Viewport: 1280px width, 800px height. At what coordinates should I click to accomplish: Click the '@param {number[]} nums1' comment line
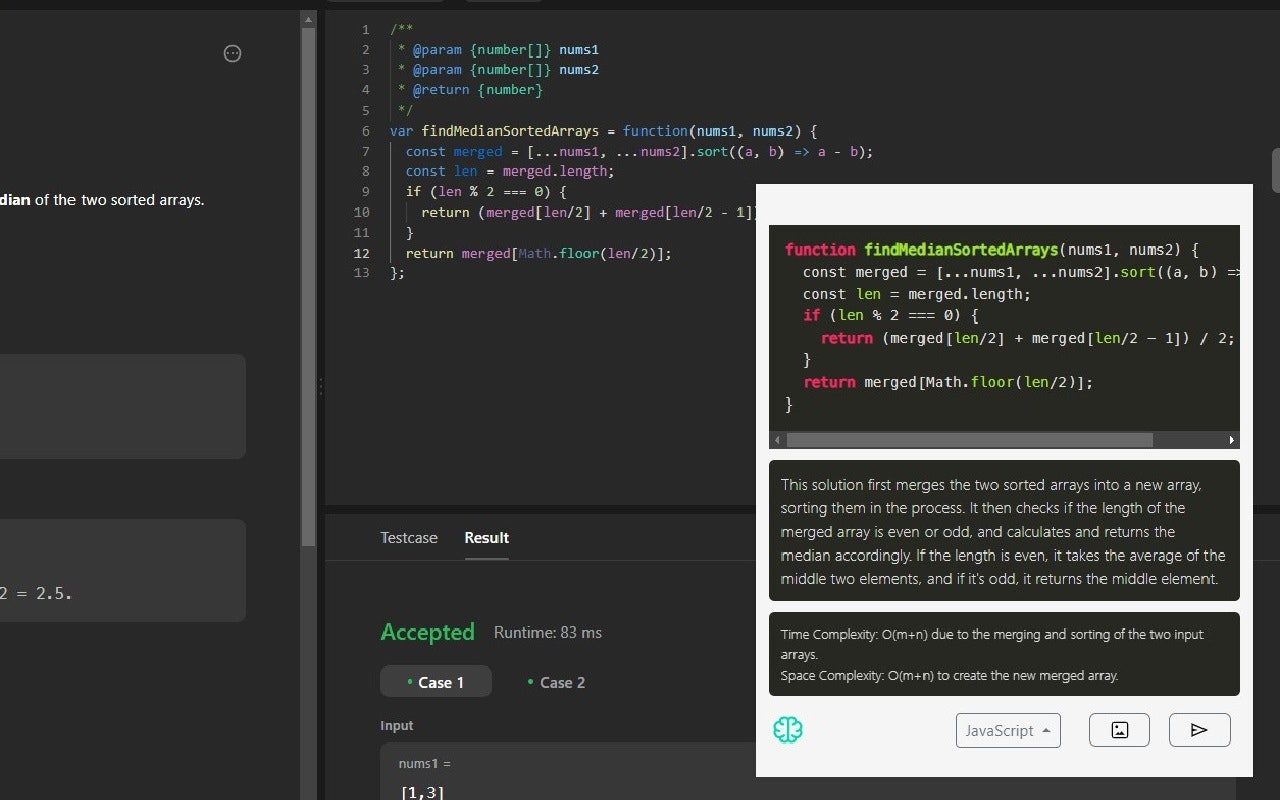tap(498, 49)
